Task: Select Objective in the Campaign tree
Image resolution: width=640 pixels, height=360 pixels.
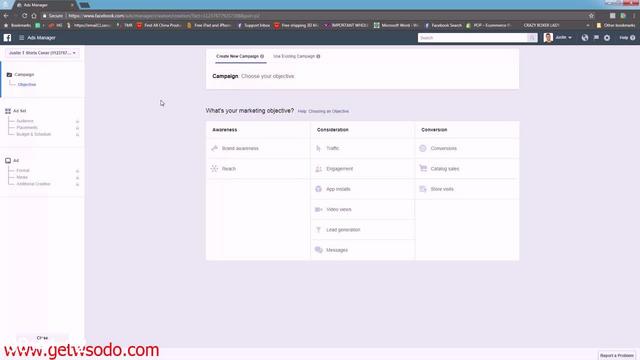Action: [27, 84]
